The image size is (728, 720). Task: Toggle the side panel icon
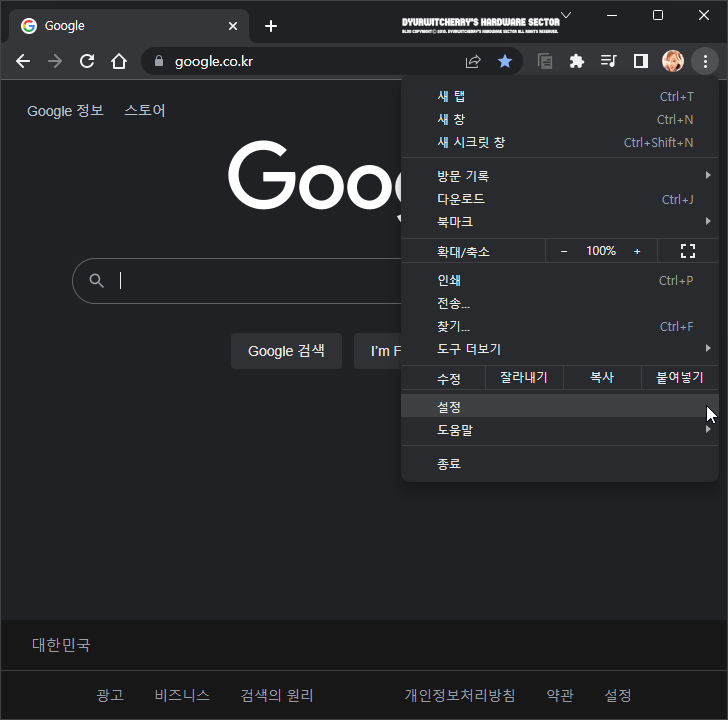point(641,61)
